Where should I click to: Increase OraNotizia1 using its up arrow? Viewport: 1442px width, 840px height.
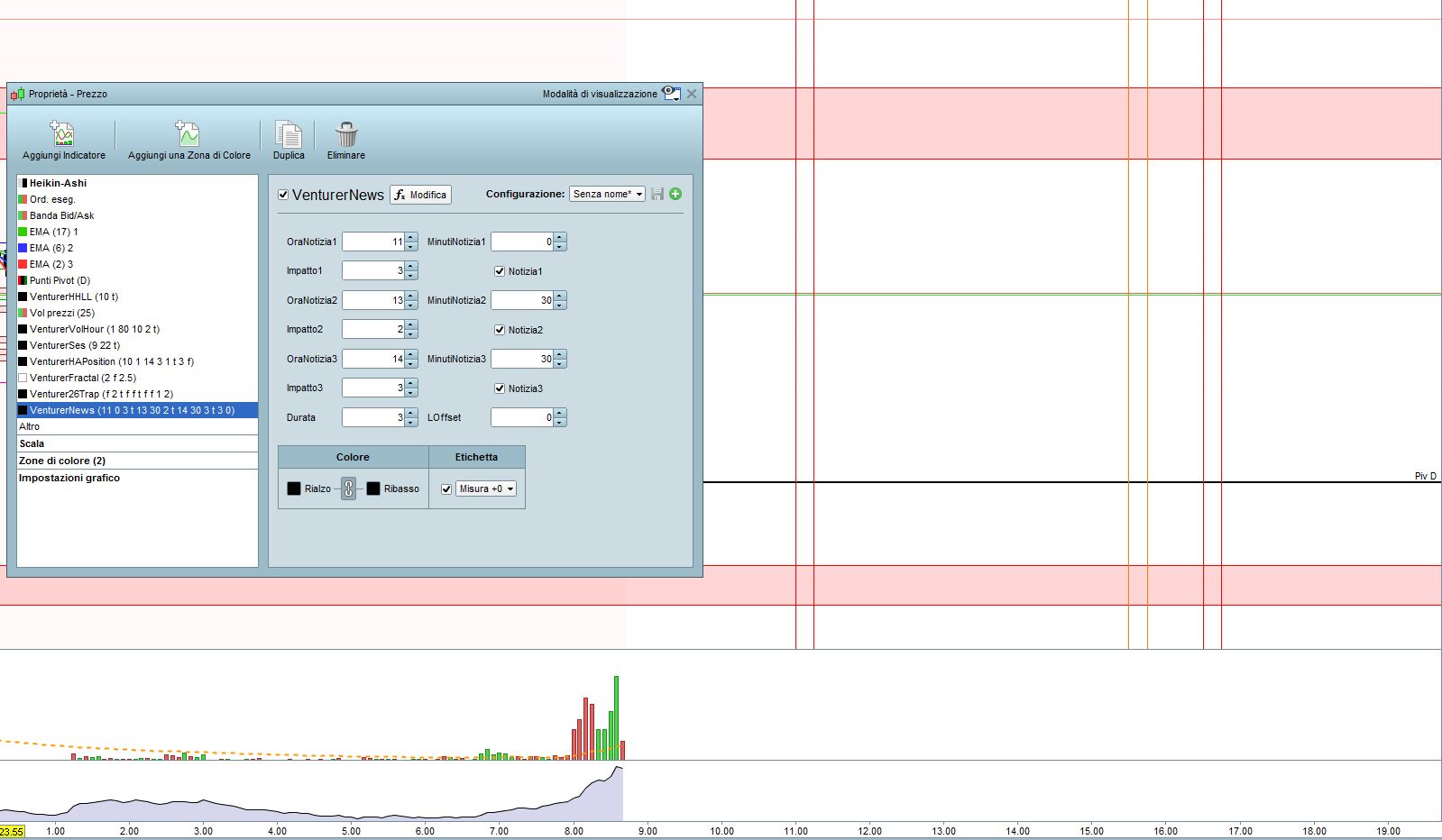[x=411, y=237]
